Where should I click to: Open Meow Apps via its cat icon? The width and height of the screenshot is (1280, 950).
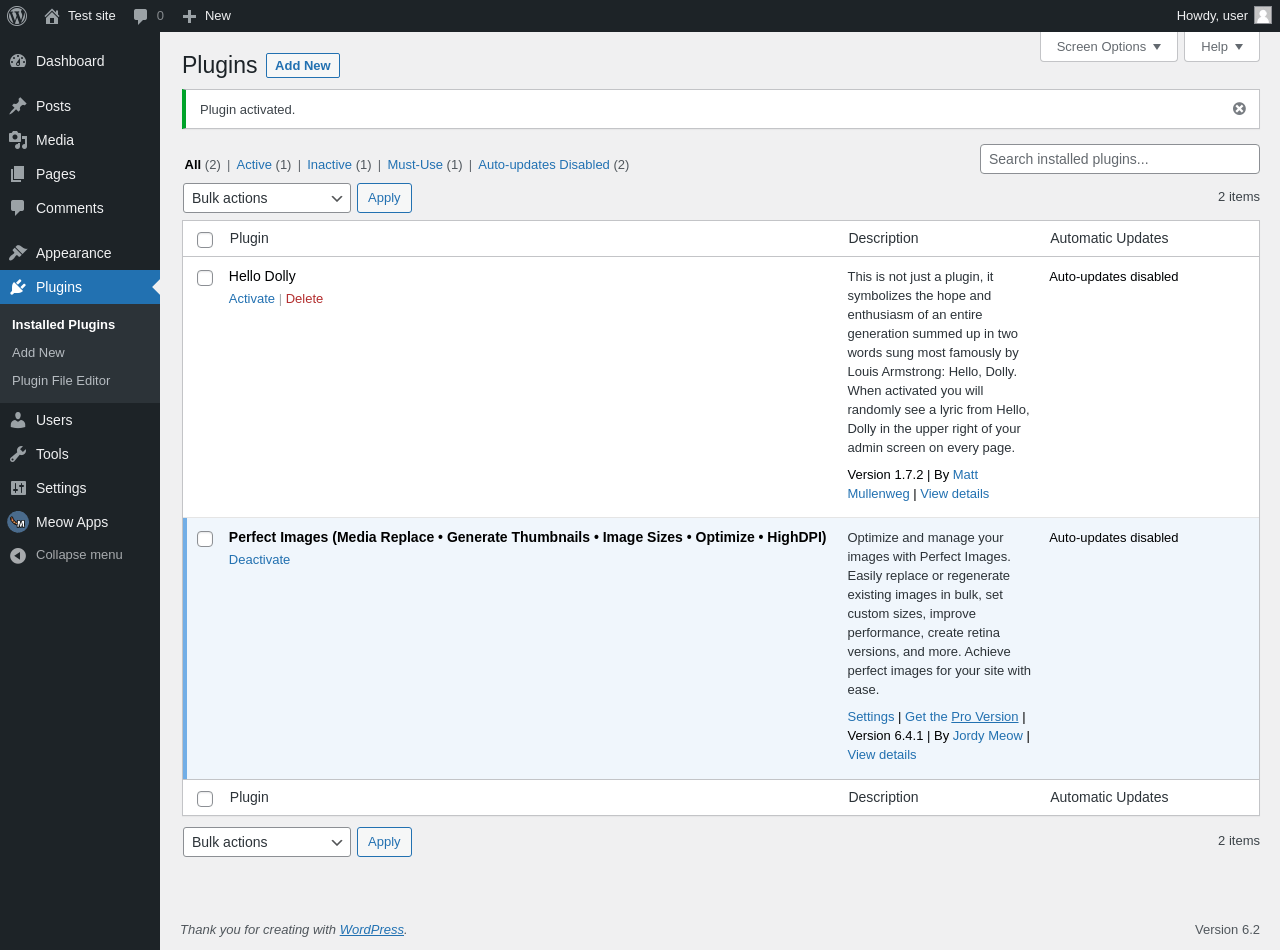click(18, 522)
